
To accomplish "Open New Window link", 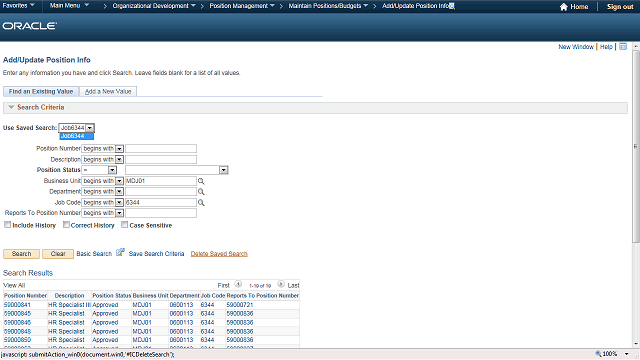I will tap(576, 47).
